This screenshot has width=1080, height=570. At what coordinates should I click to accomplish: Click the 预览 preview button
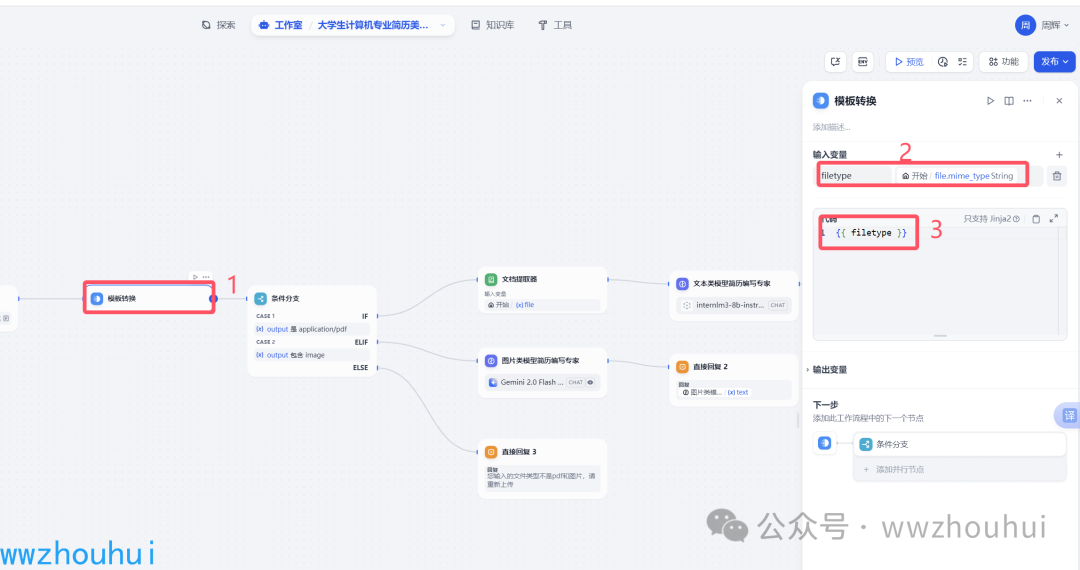pyautogui.click(x=908, y=62)
